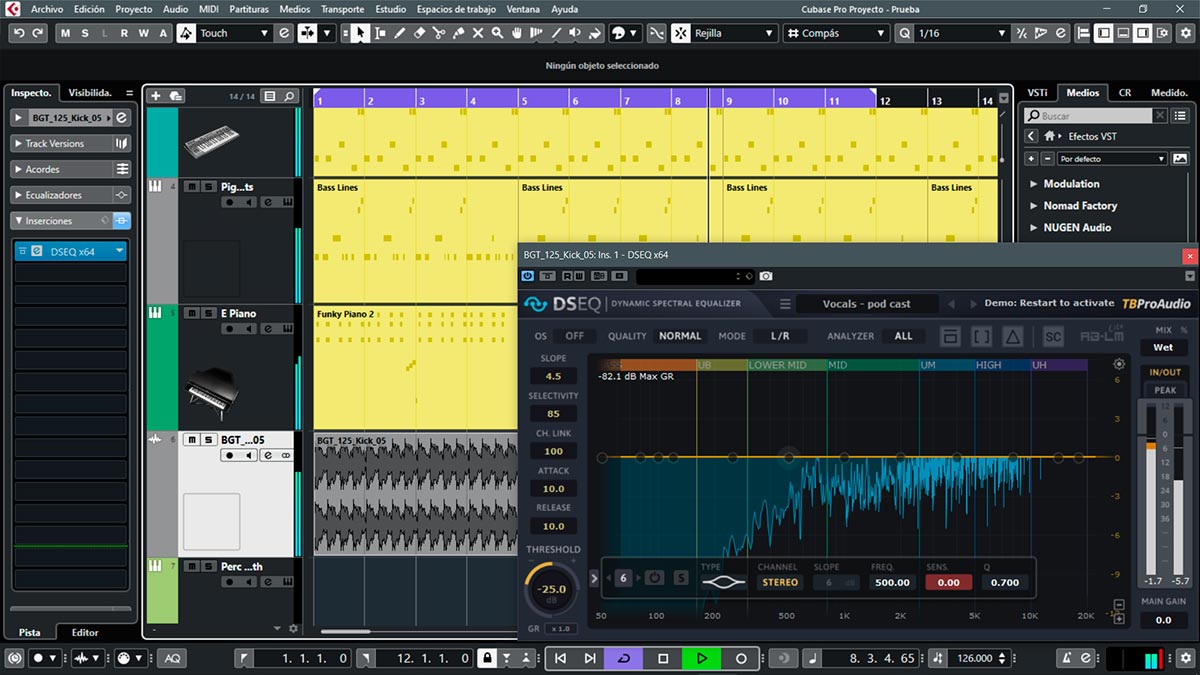Click the DSEQ oversampling OFF button
1200x675 pixels.
[574, 336]
